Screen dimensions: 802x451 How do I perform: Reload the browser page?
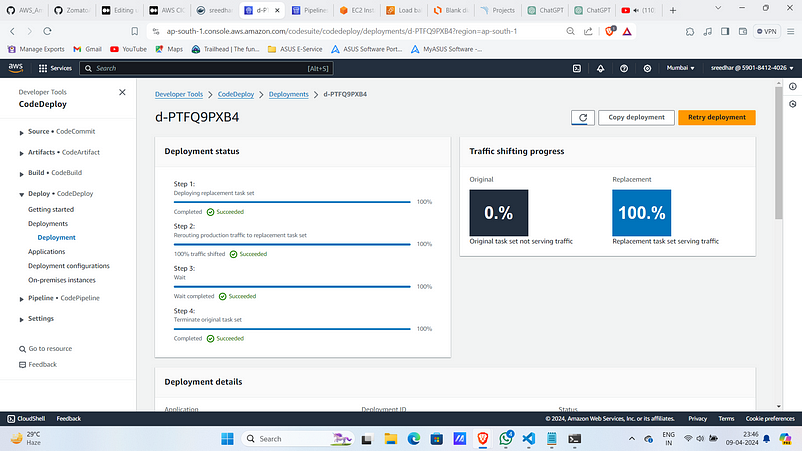pyautogui.click(x=47, y=31)
